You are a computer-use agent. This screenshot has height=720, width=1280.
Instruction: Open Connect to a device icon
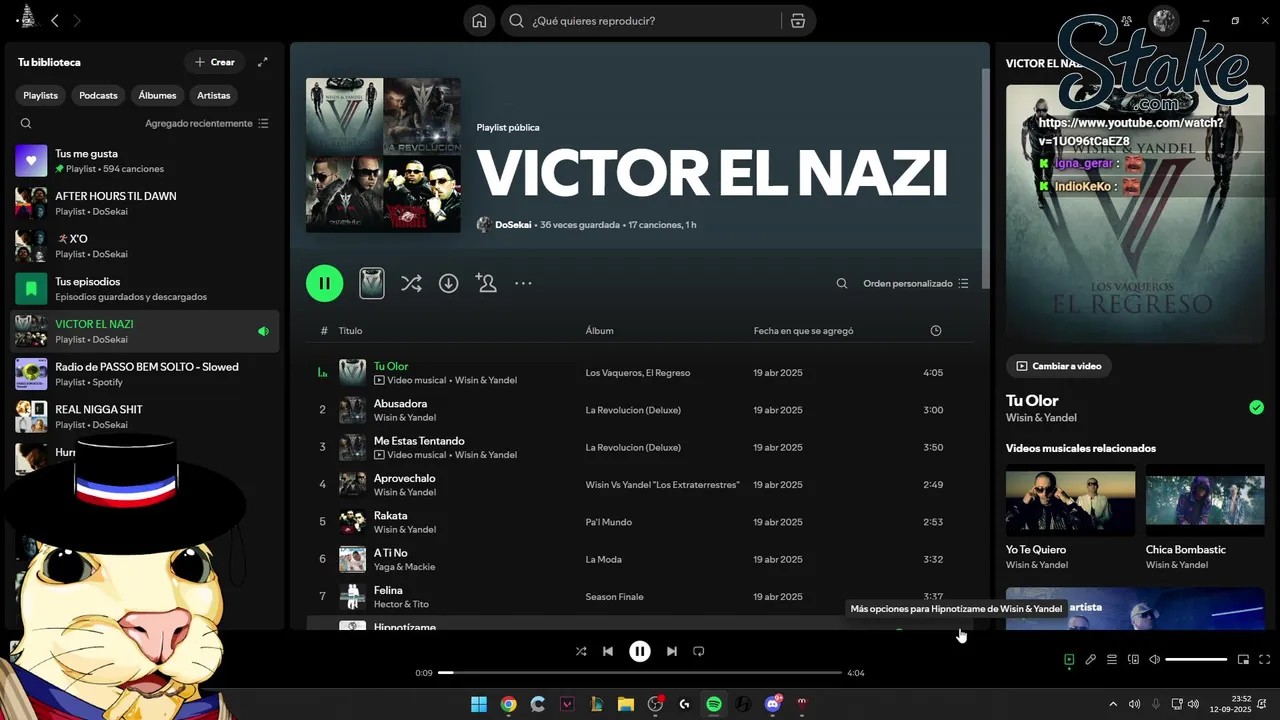(1133, 660)
